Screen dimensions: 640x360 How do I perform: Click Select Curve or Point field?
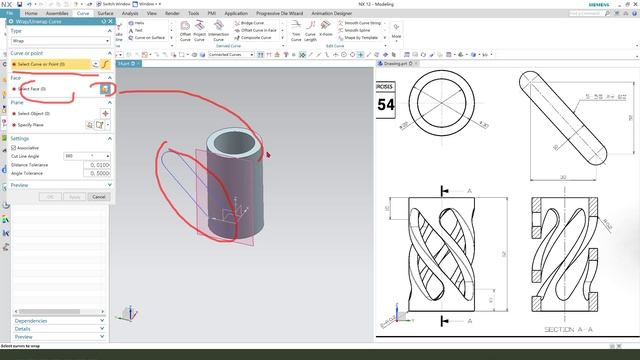pyautogui.click(x=50, y=64)
